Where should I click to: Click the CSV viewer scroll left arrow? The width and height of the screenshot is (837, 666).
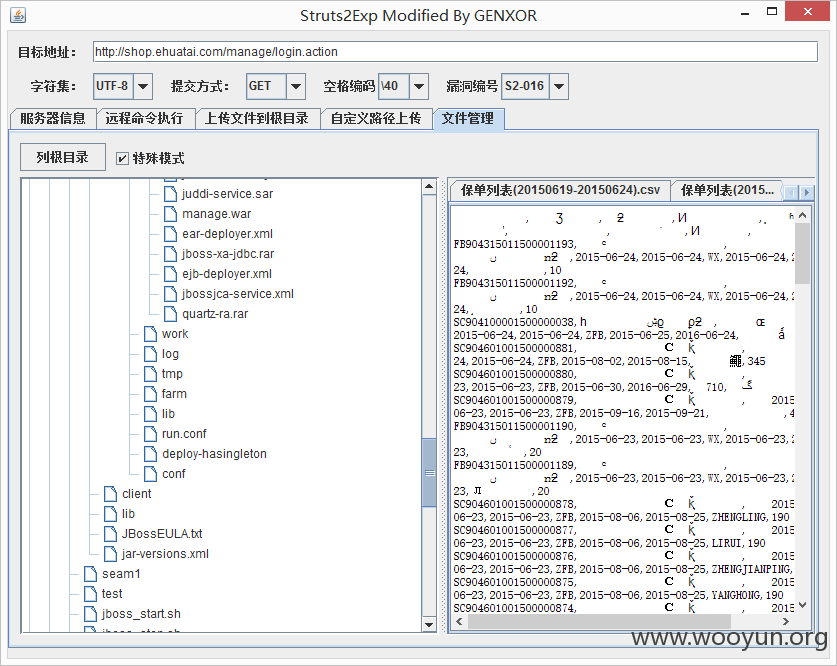(460, 622)
